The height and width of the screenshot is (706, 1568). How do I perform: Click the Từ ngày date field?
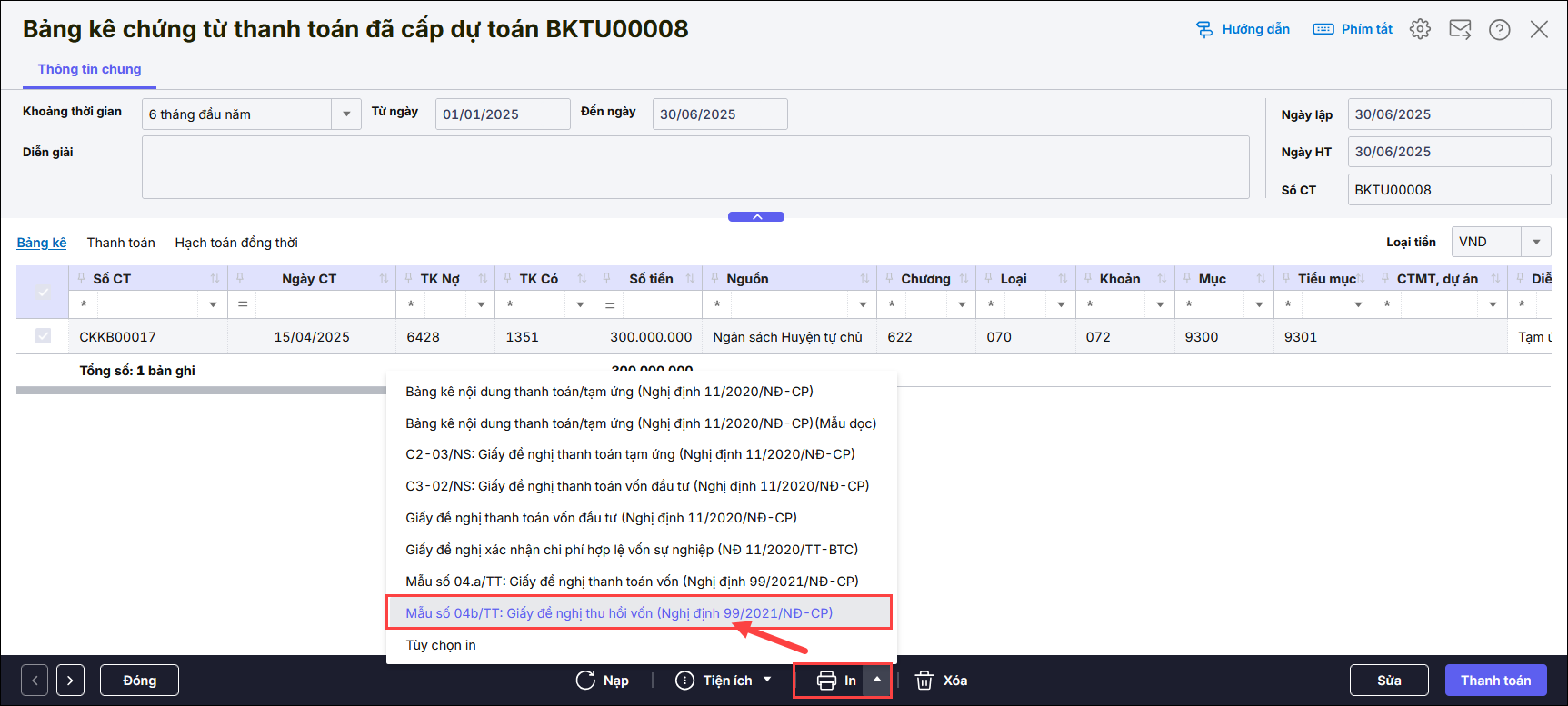(503, 114)
